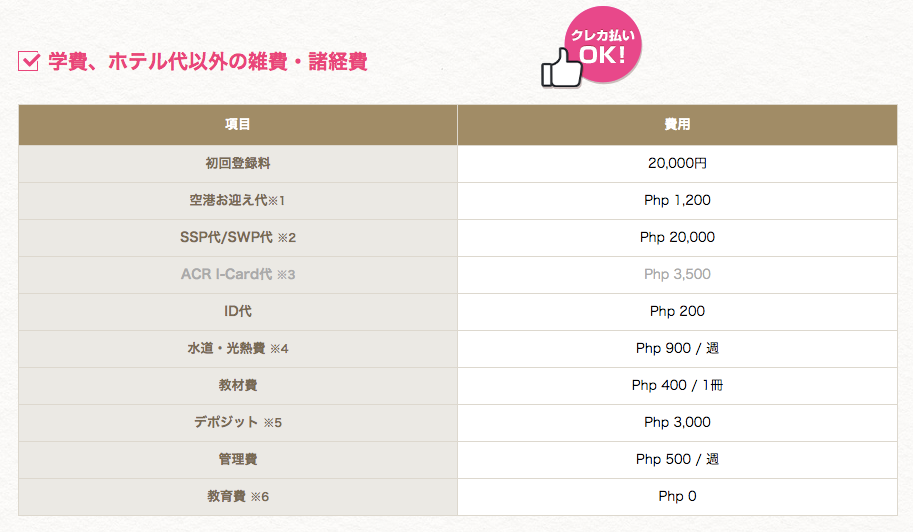Select the 費用 column header
The width and height of the screenshot is (913, 532).
[677, 125]
